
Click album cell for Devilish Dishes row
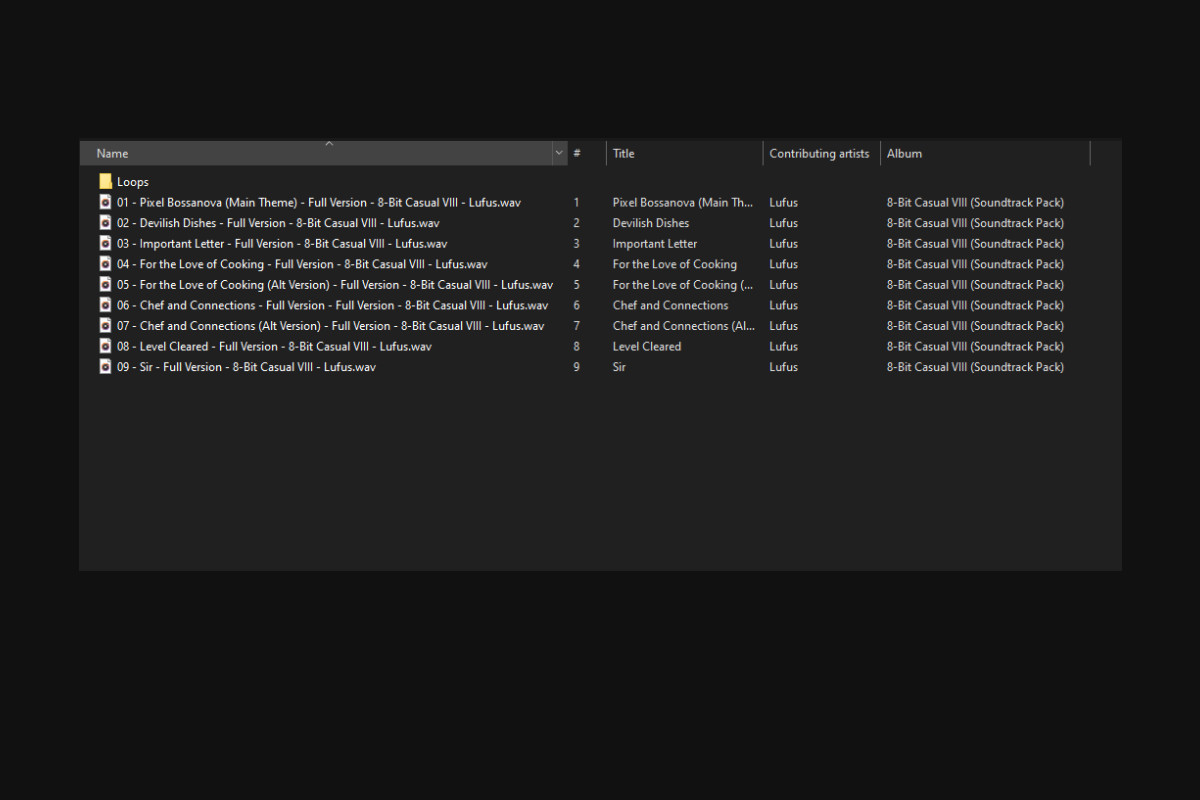[974, 223]
